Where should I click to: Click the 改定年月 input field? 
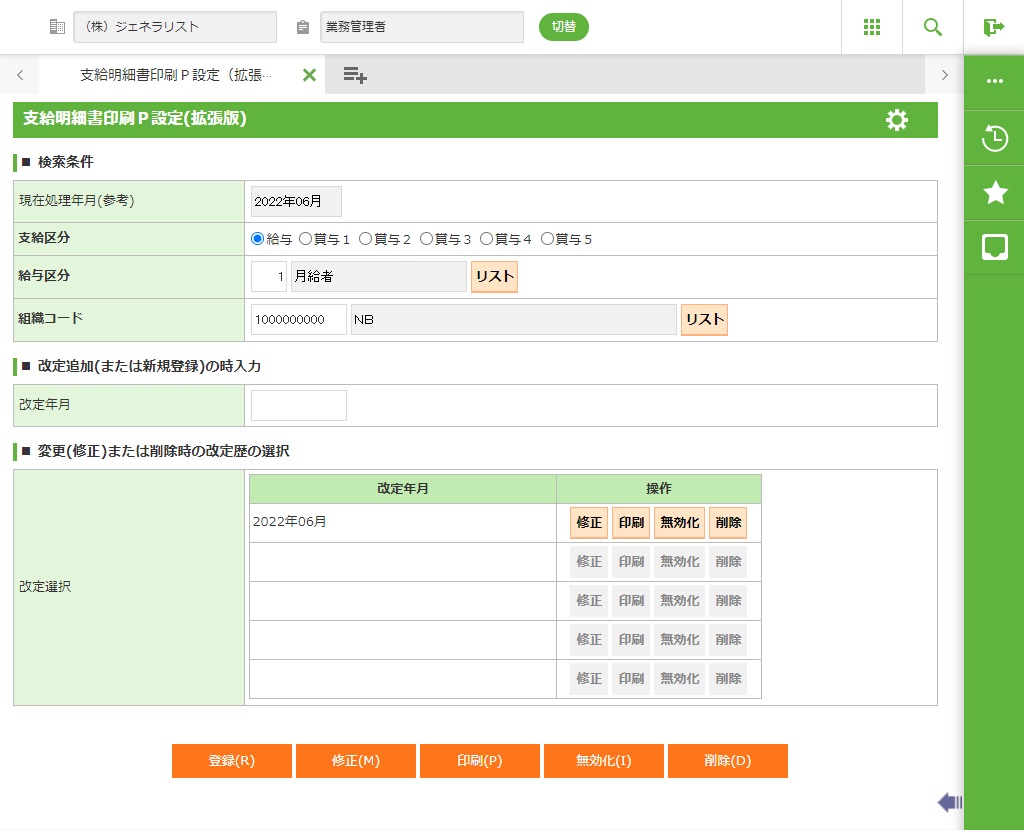299,406
